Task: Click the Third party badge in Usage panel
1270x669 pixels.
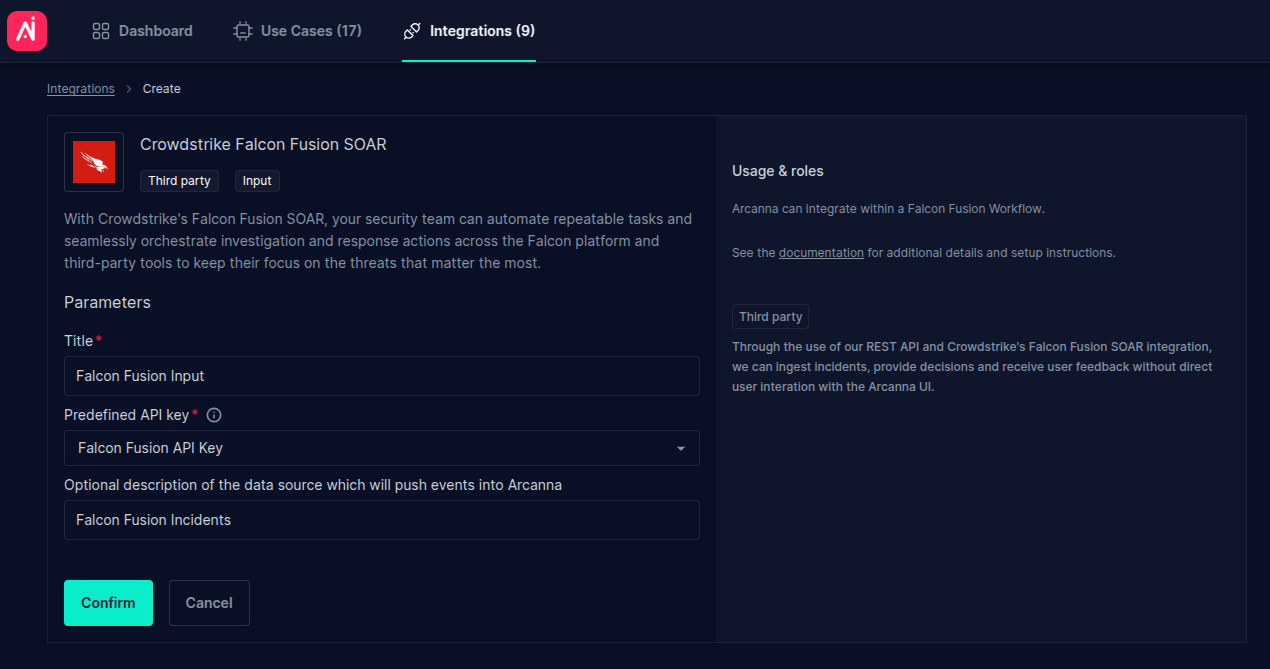Action: [x=770, y=317]
